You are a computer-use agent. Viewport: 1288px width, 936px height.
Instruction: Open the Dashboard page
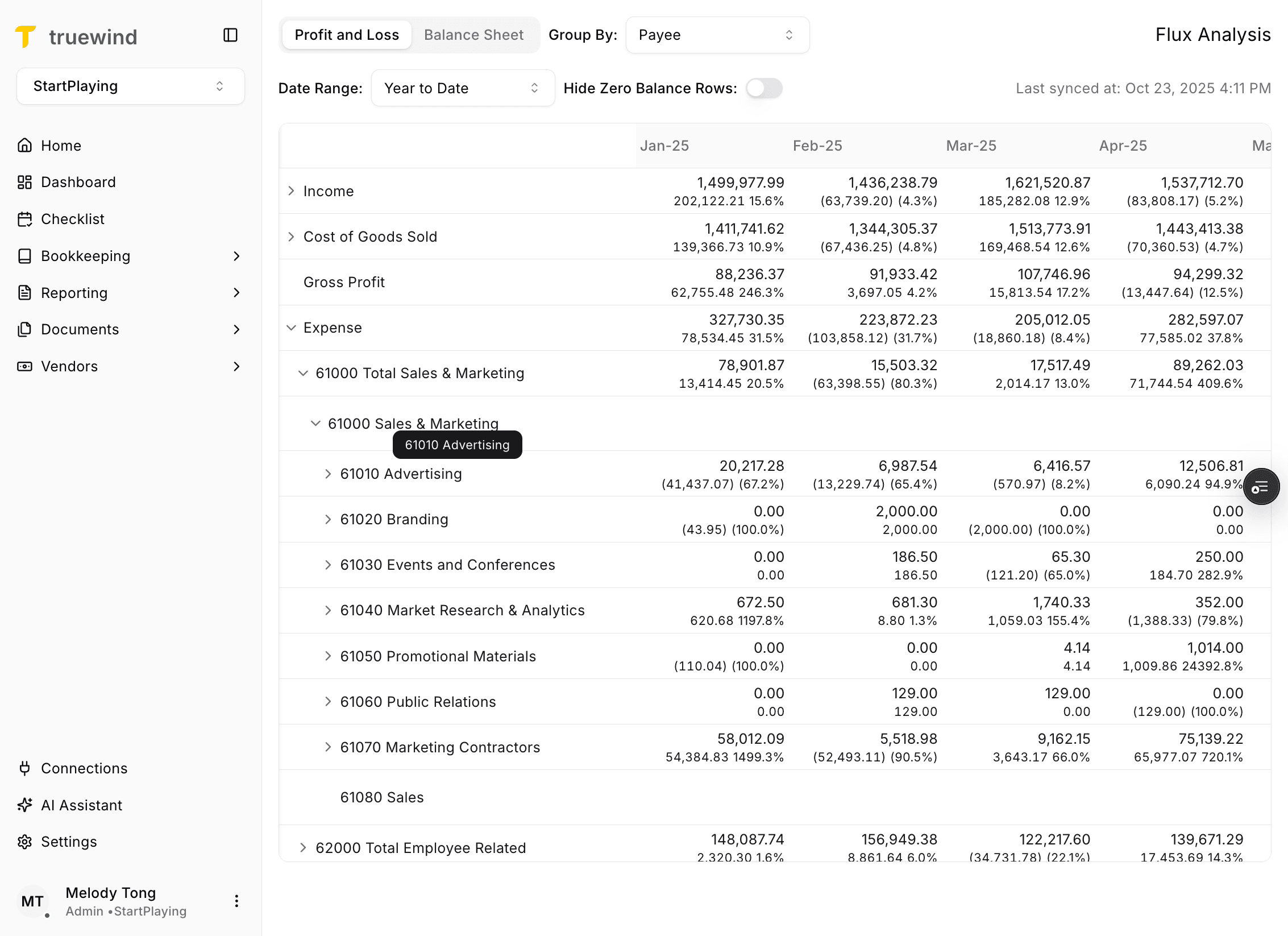(x=78, y=181)
